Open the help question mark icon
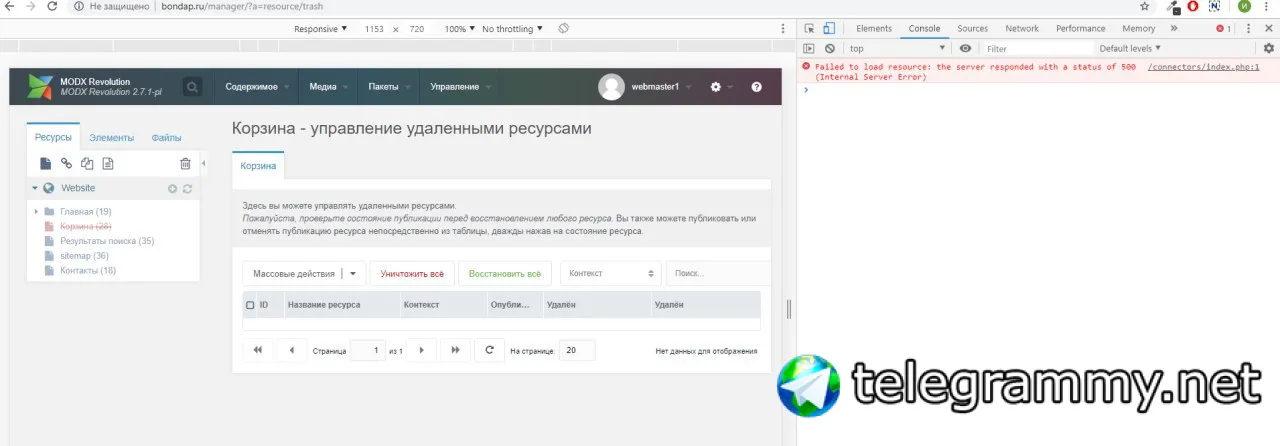 [756, 87]
